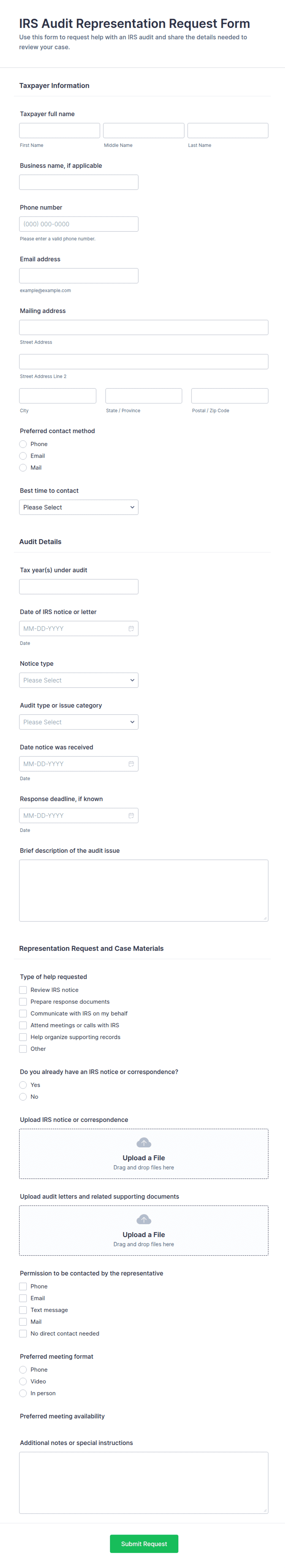Click the brief audit issue description box
This screenshot has width=285, height=1568.
[144, 890]
